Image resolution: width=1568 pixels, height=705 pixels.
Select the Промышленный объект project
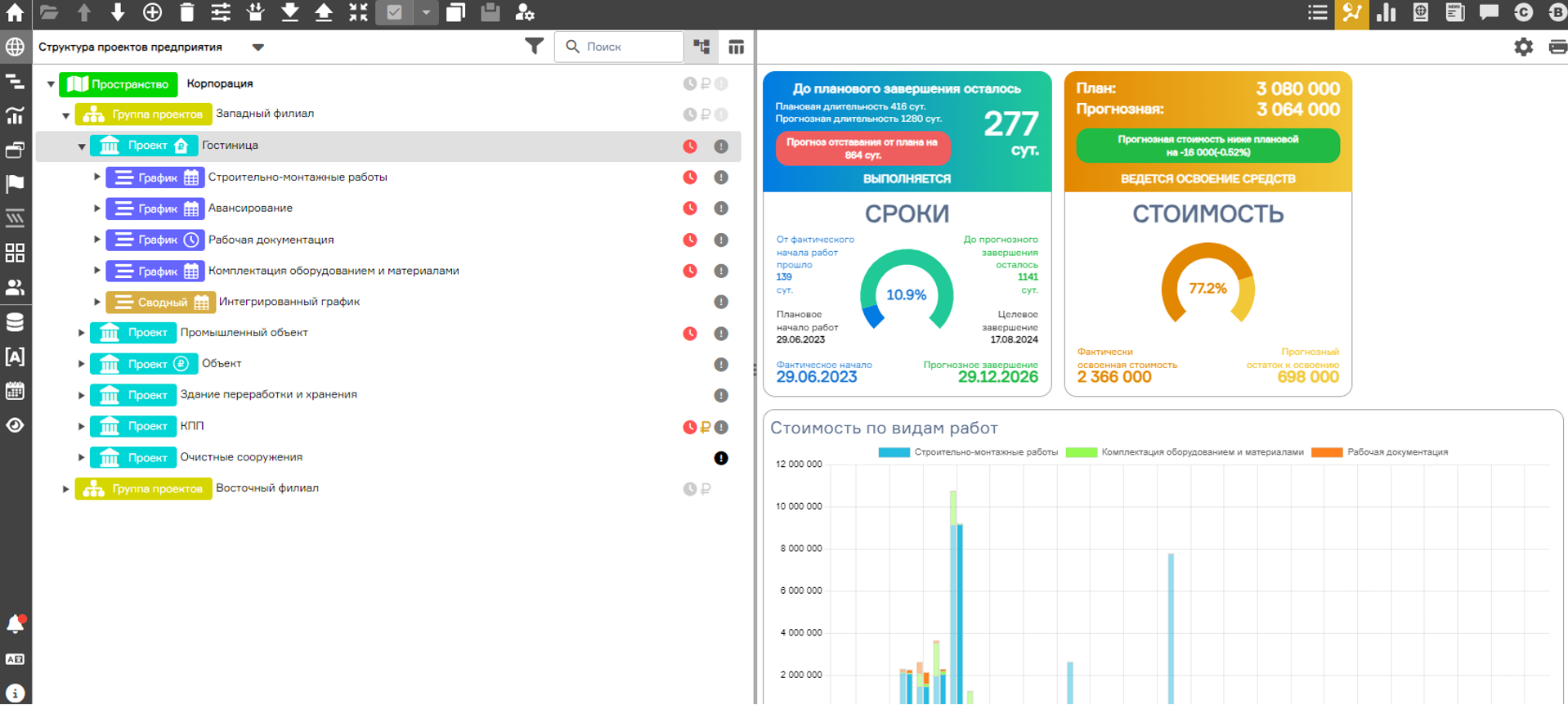388,333
